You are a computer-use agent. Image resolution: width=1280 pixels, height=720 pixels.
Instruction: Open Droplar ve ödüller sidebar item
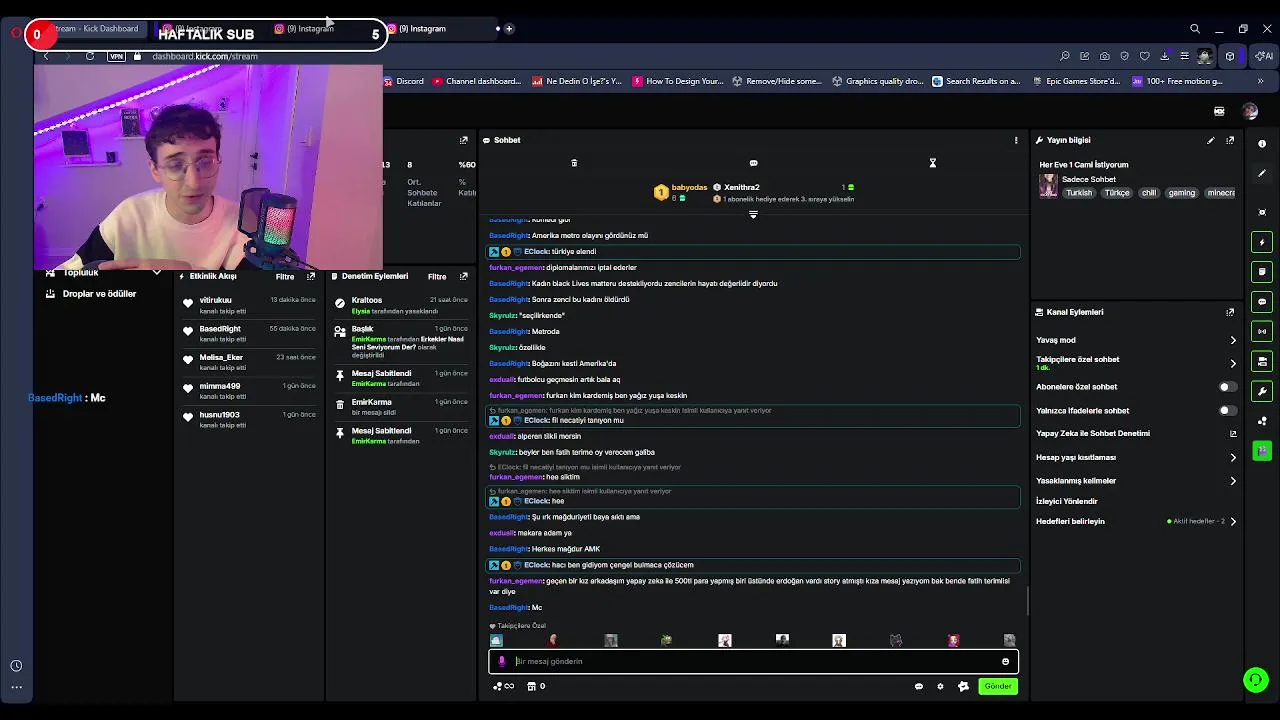pyautogui.click(x=99, y=294)
